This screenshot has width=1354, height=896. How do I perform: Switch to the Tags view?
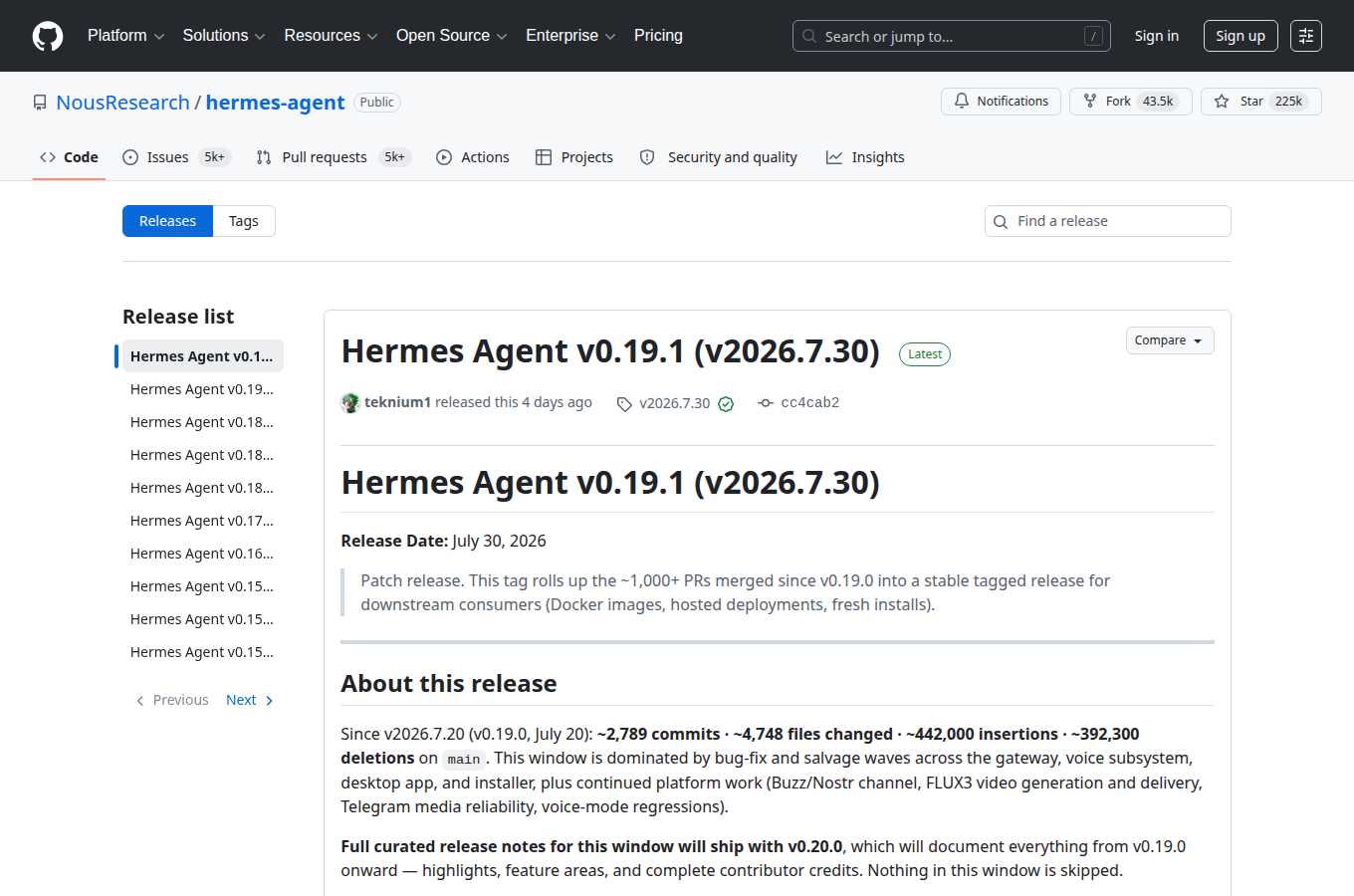pyautogui.click(x=244, y=221)
